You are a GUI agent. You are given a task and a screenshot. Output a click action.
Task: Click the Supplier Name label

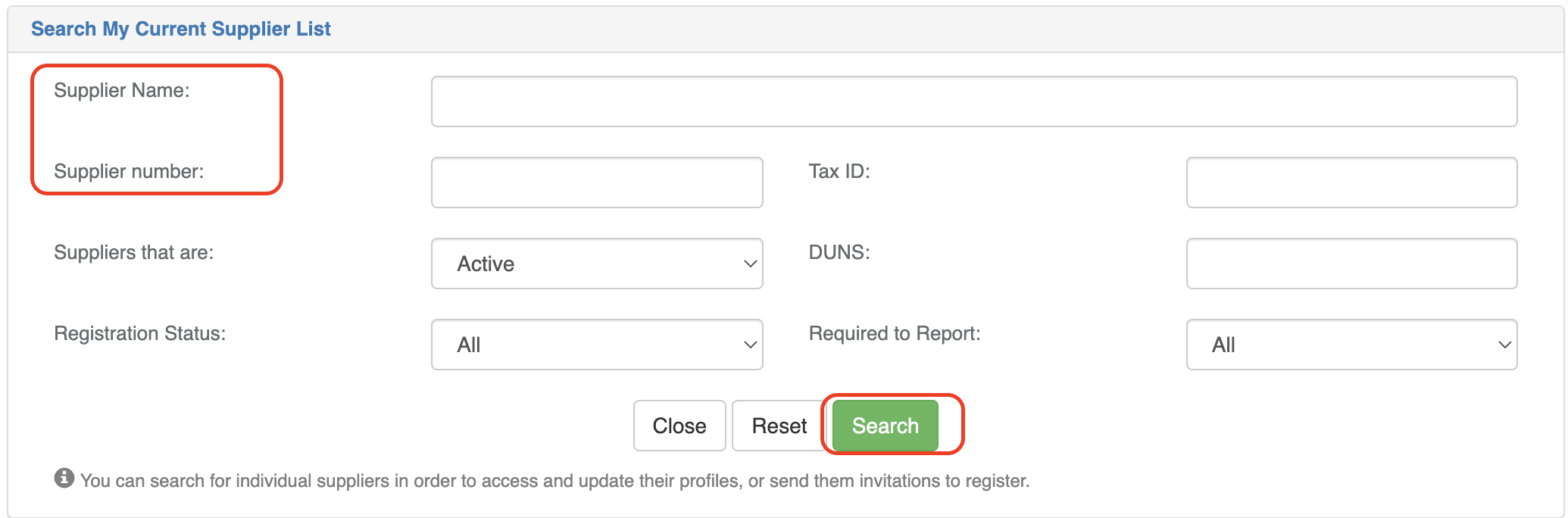point(122,90)
